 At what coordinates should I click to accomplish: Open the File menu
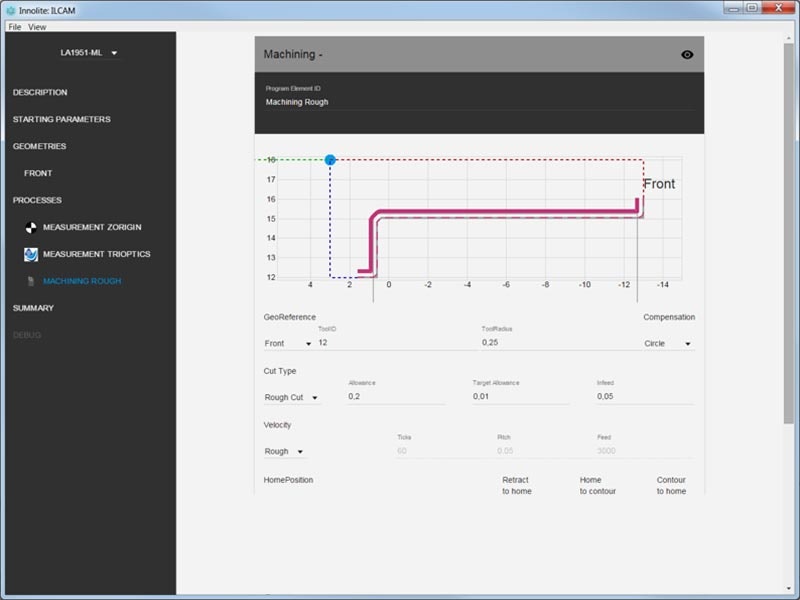point(13,26)
